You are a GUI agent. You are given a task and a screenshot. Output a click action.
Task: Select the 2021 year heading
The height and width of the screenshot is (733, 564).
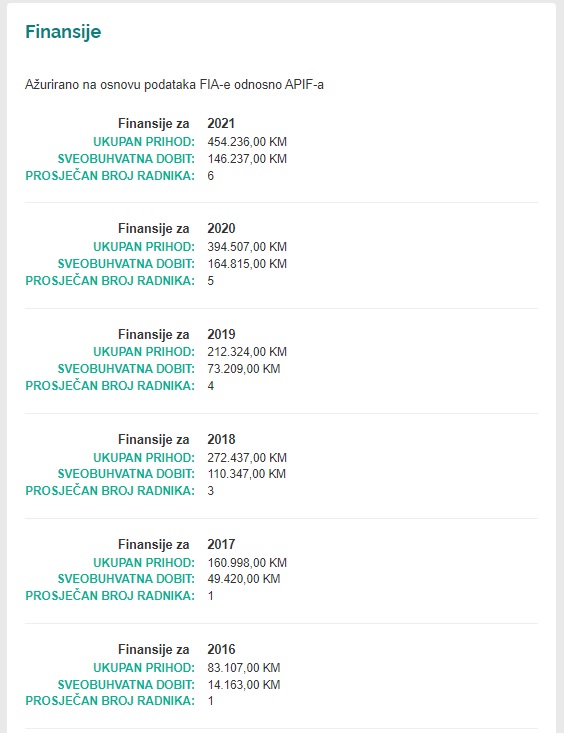click(221, 123)
